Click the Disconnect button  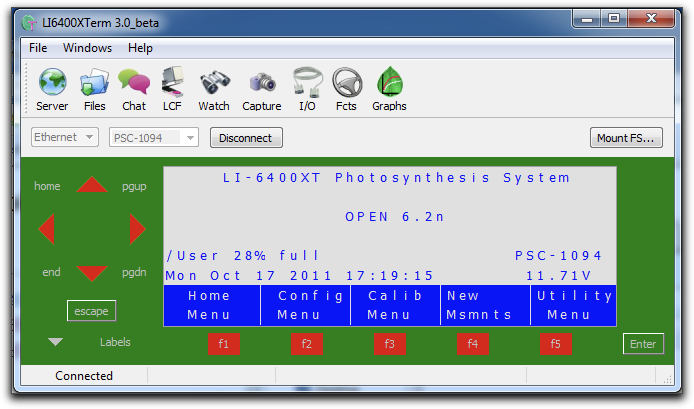[x=246, y=138]
